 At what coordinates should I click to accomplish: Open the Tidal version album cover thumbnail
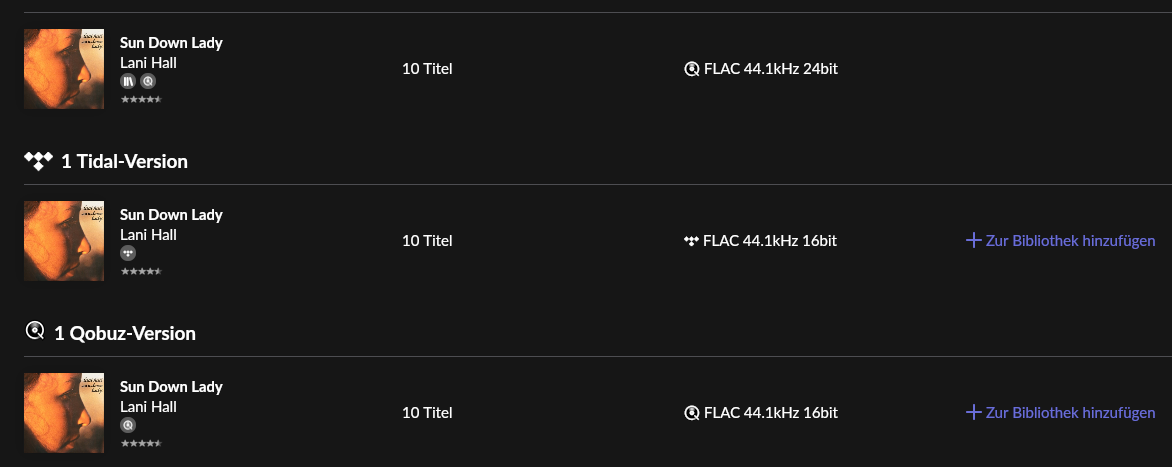tap(64, 241)
